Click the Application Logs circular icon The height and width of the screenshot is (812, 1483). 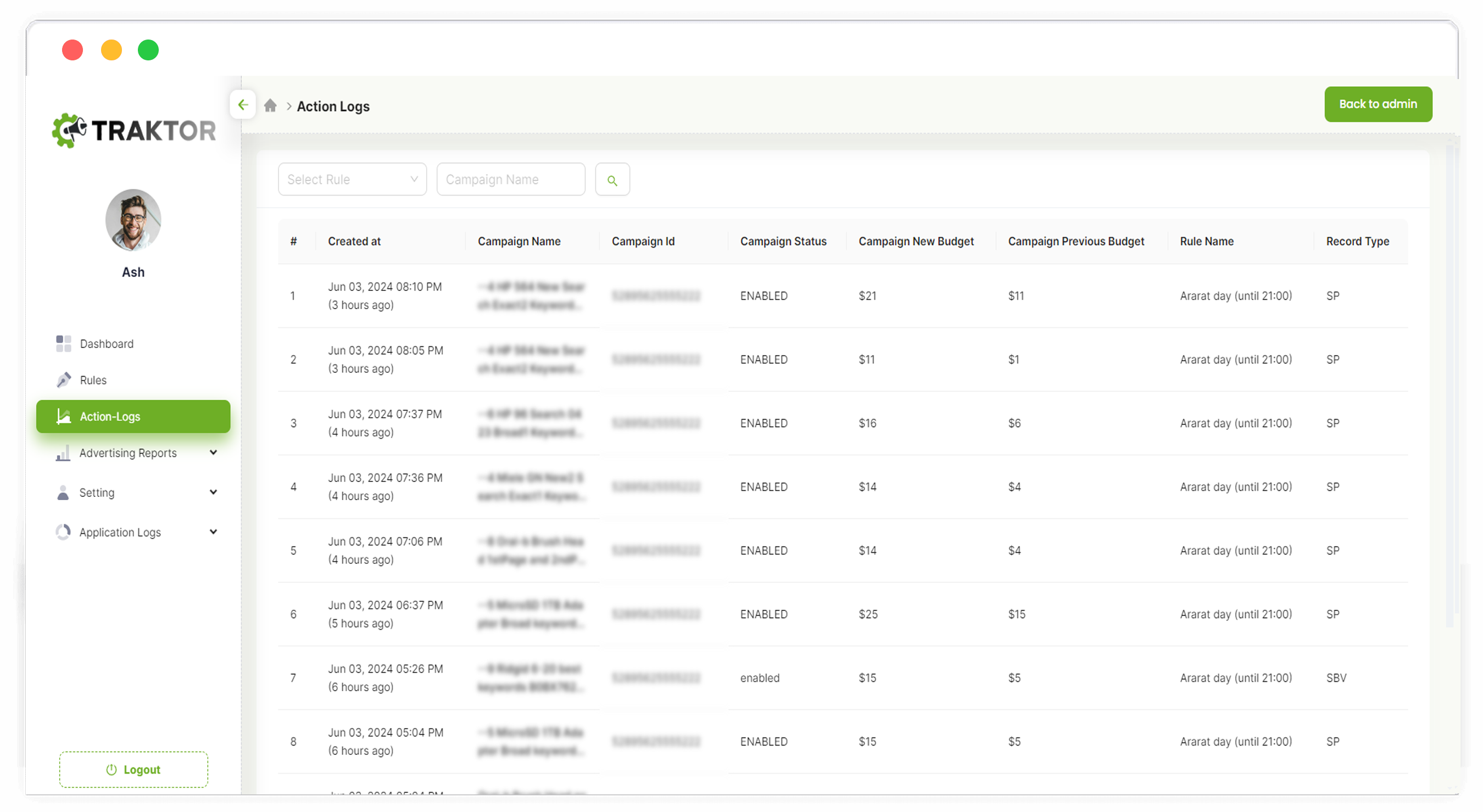coord(63,533)
